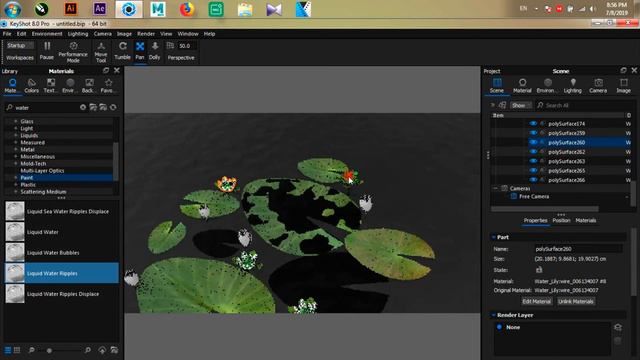
Task: Hide polySurface266 using its eye icon
Action: (x=533, y=180)
